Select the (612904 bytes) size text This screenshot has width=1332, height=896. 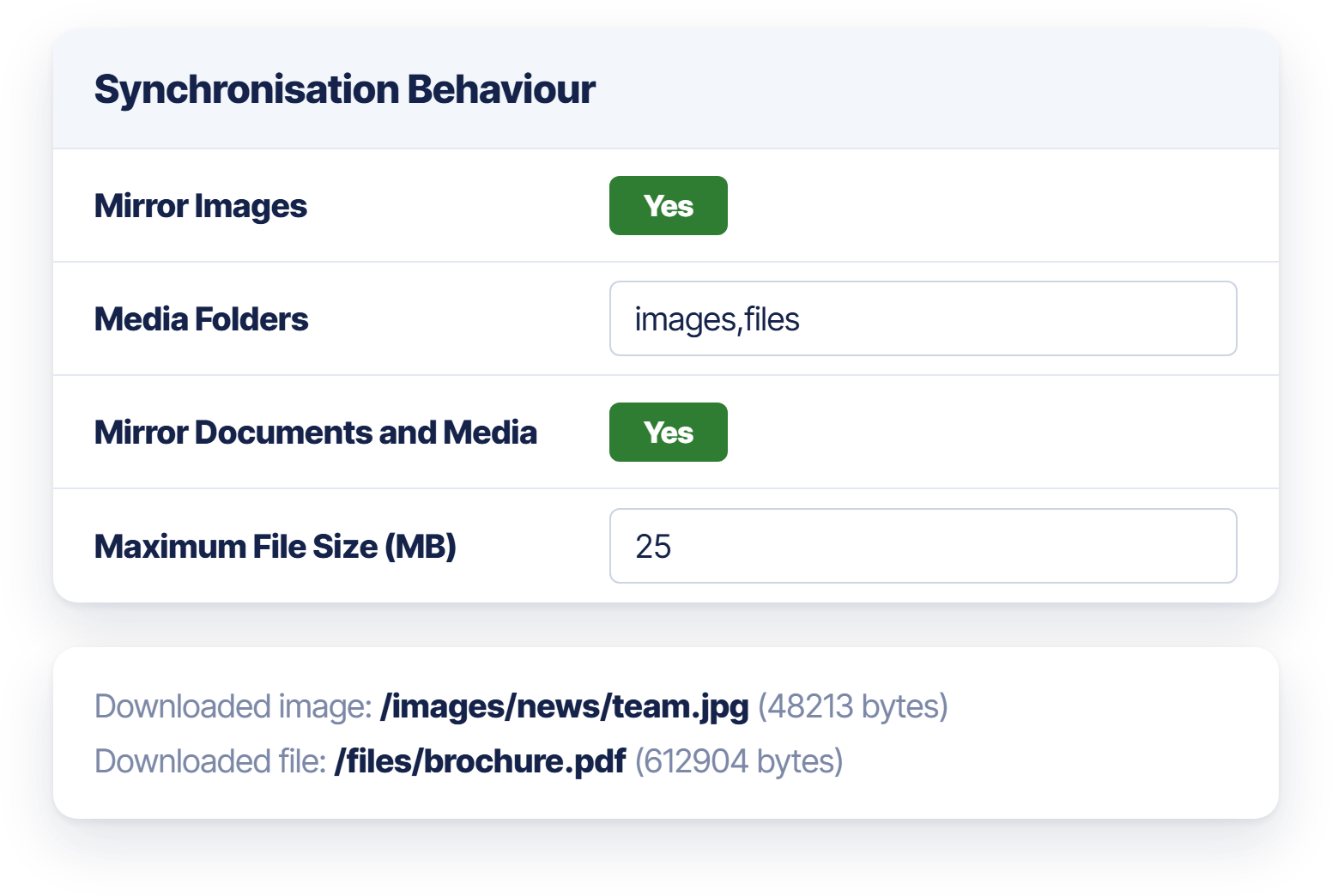click(739, 761)
